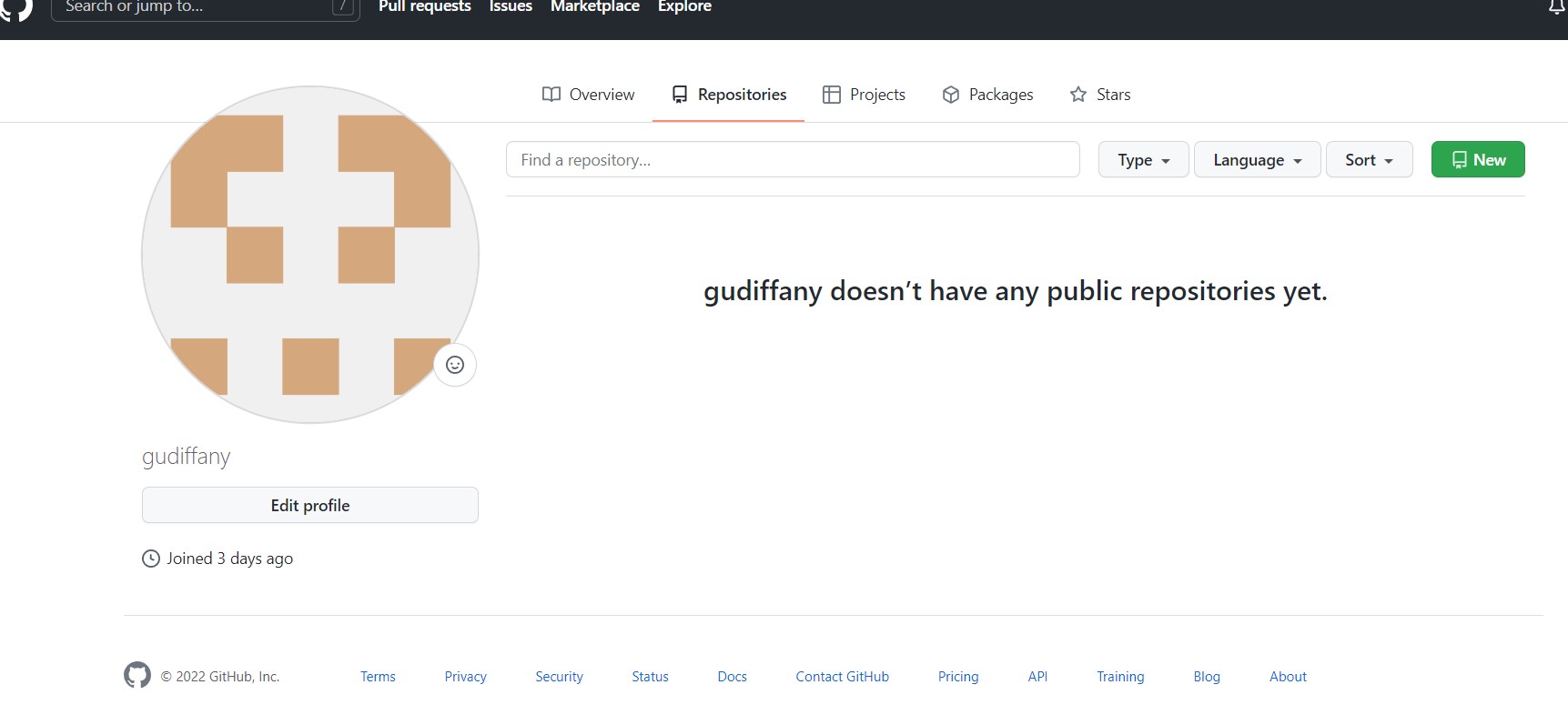Click the Contact GitHub footer link
Screen dimensions: 1568x725
tap(843, 677)
